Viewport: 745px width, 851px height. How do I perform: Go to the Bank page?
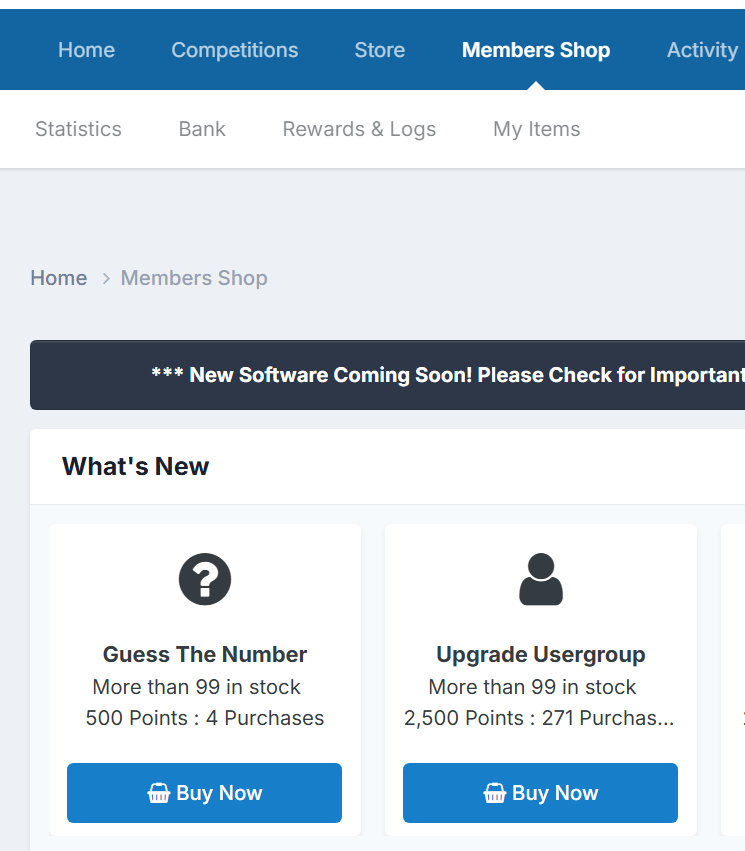[202, 129]
